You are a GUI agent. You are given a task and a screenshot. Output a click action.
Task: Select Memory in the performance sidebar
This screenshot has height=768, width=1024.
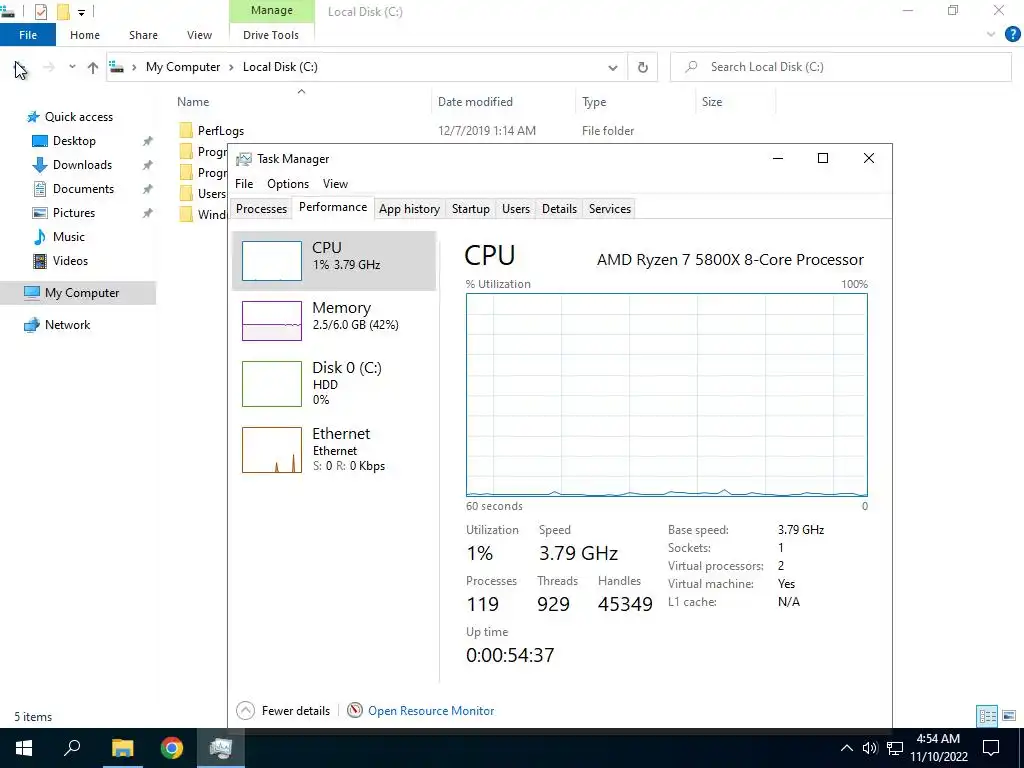pos(334,320)
